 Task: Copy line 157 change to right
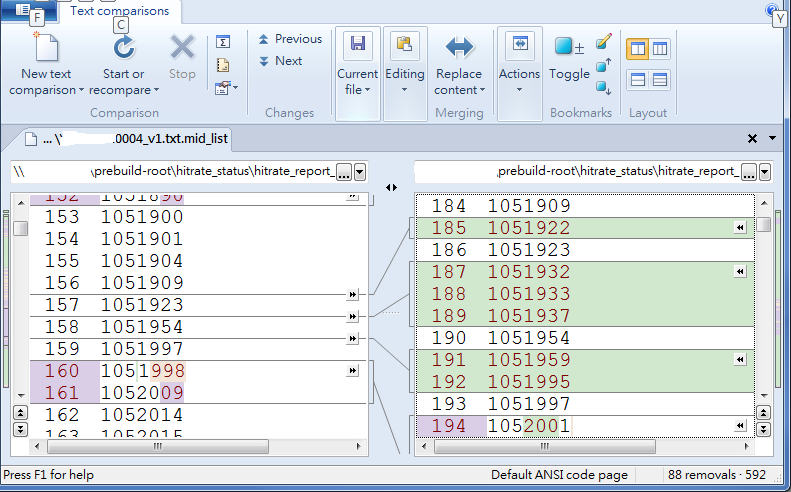(x=352, y=294)
